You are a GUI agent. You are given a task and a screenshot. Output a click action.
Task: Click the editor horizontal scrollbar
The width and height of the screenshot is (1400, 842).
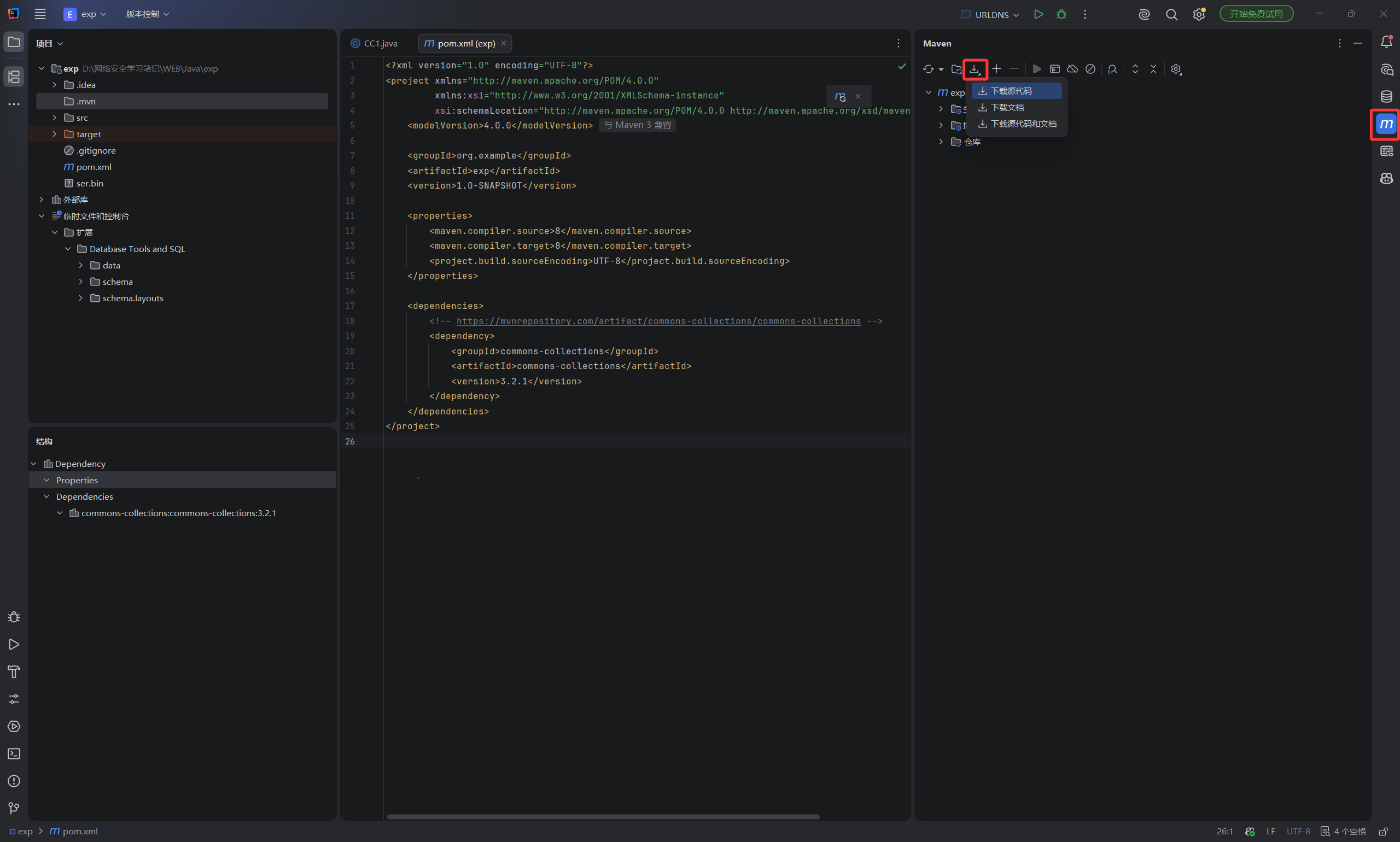click(603, 817)
